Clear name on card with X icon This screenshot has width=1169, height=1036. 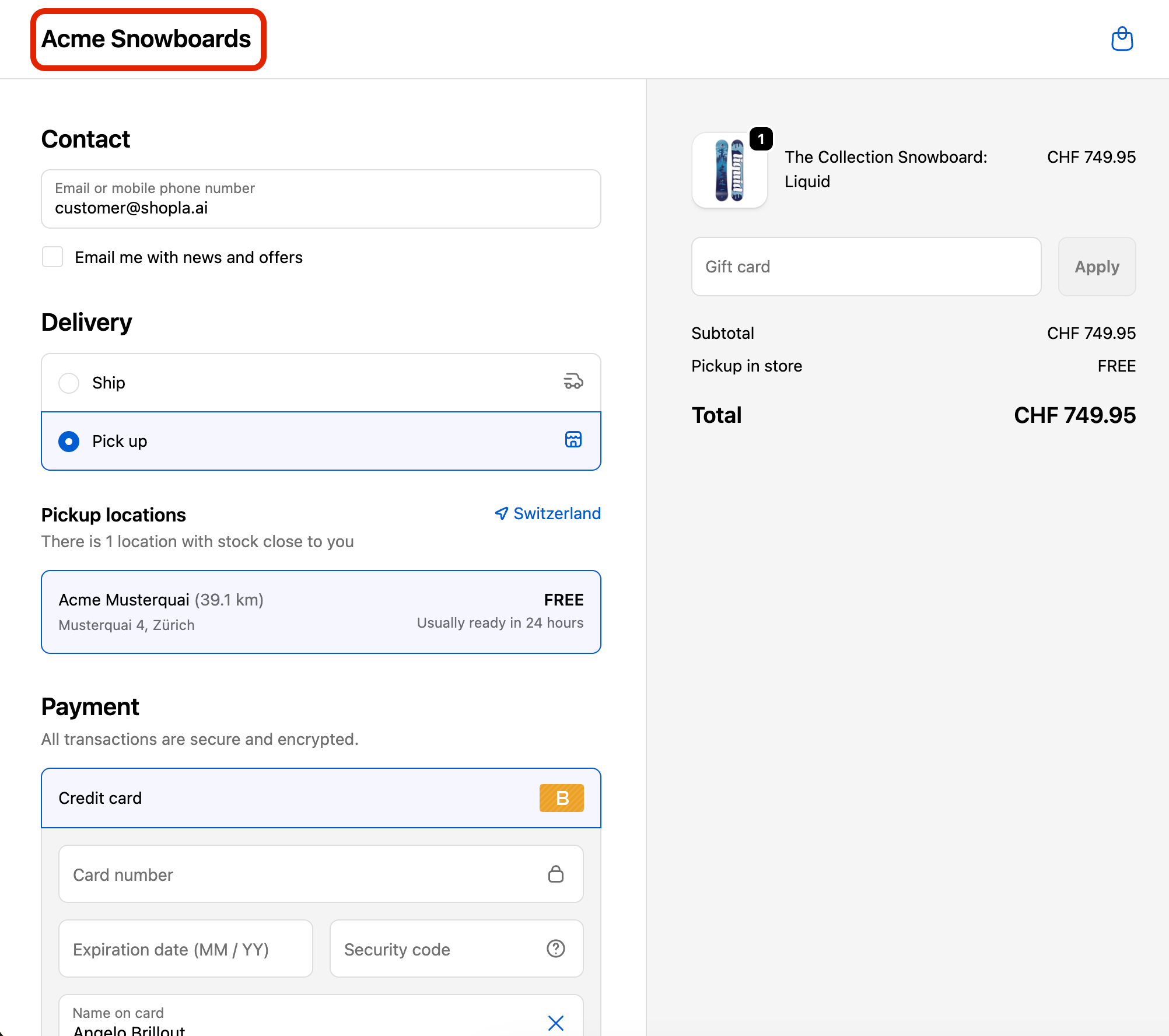pos(555,1022)
